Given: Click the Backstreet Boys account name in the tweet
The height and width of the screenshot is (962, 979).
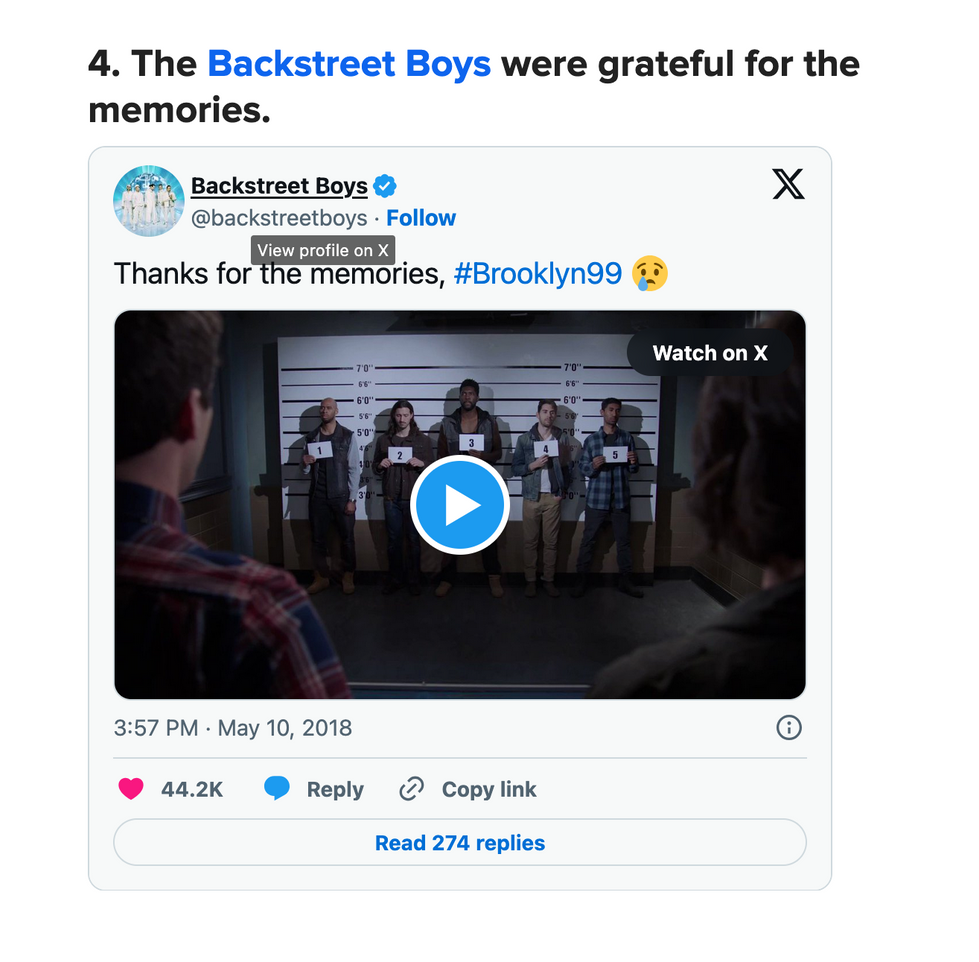Looking at the screenshot, I should click(279, 186).
